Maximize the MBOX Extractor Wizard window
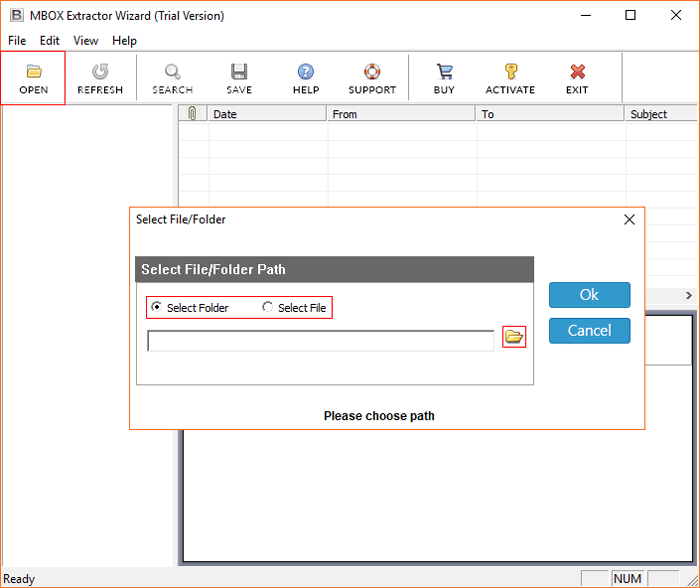700x588 pixels. pos(630,16)
